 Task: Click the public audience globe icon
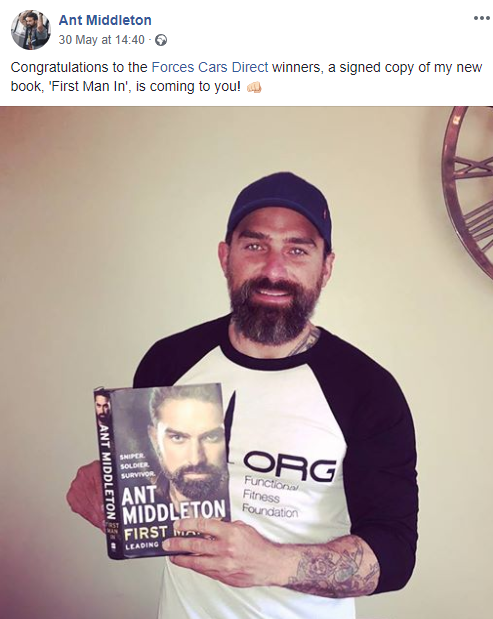click(x=161, y=40)
